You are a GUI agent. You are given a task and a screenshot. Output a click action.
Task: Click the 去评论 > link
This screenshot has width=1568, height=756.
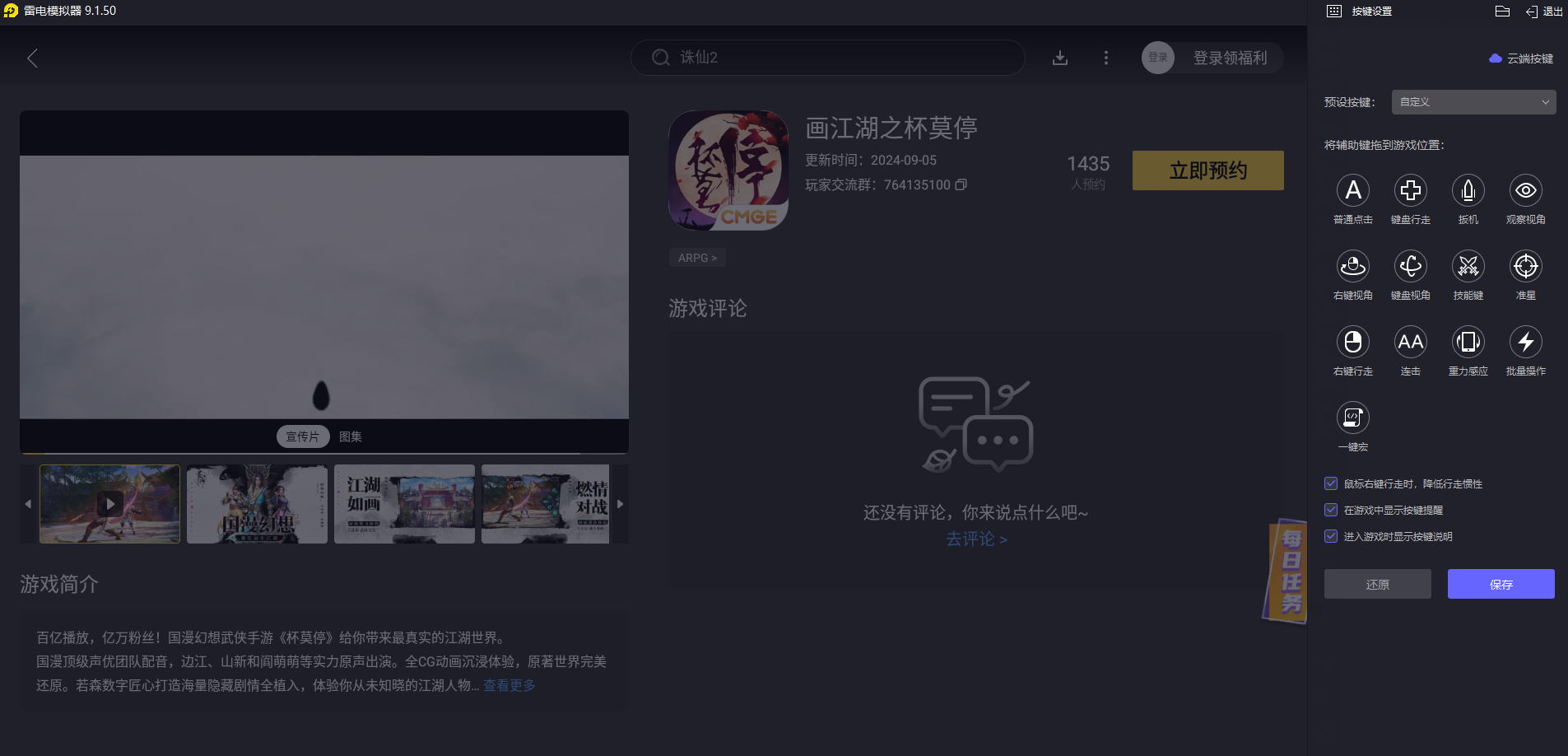[x=976, y=539]
